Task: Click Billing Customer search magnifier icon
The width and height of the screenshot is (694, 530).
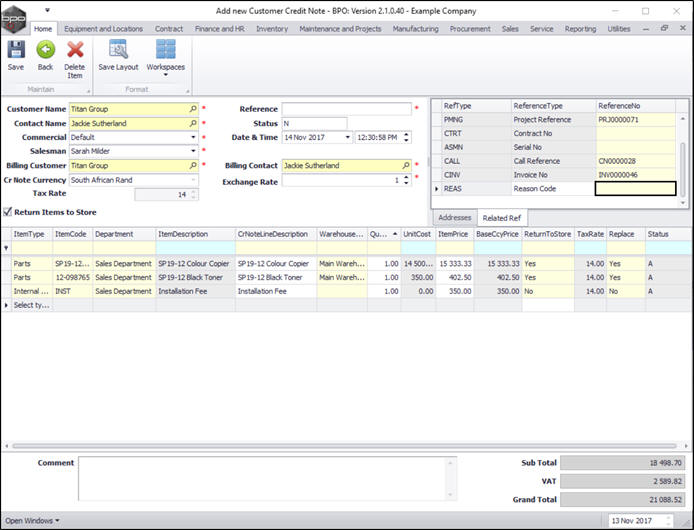Action: pyautogui.click(x=193, y=166)
